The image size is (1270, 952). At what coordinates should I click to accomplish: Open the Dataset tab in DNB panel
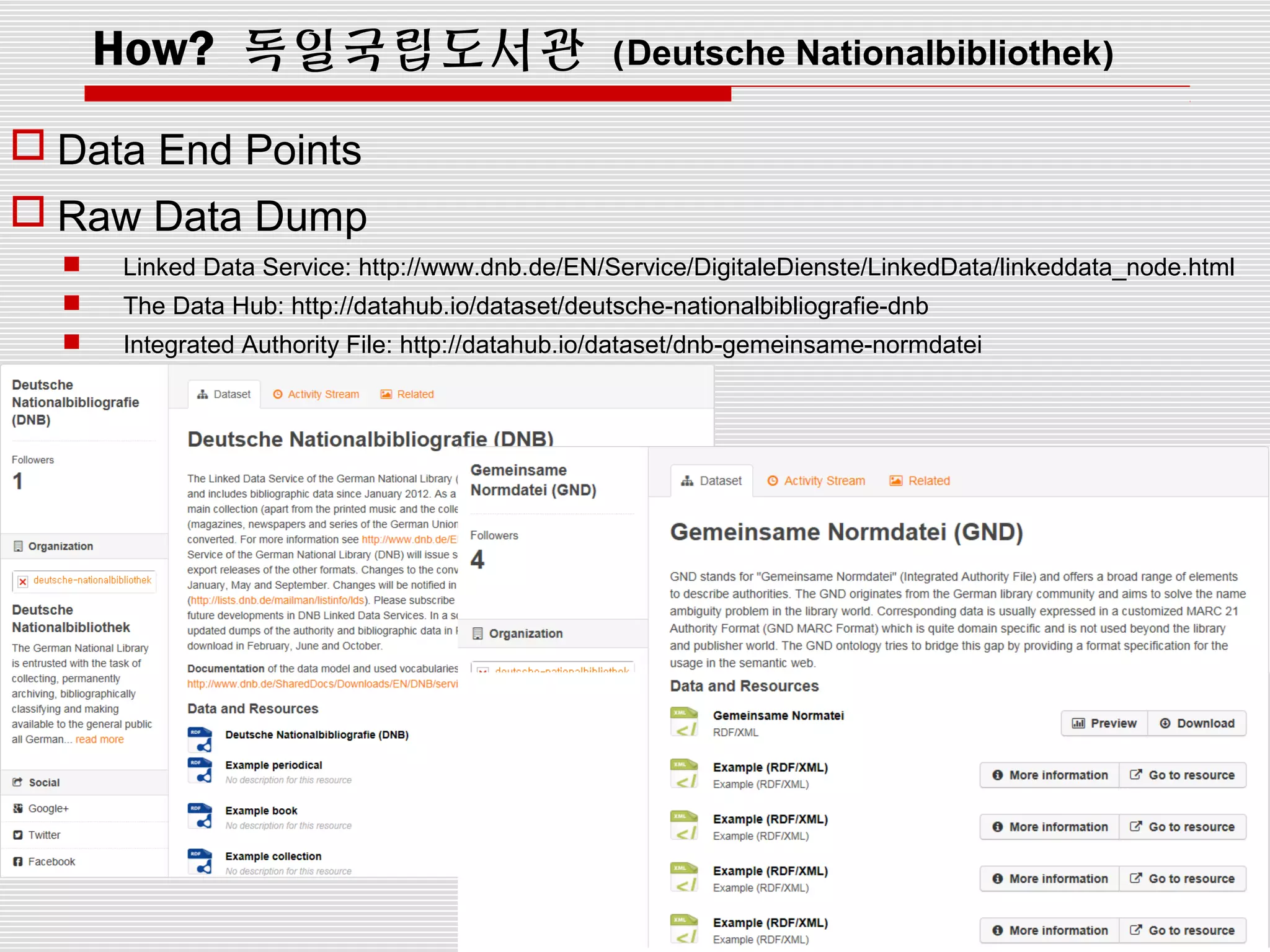tap(224, 394)
